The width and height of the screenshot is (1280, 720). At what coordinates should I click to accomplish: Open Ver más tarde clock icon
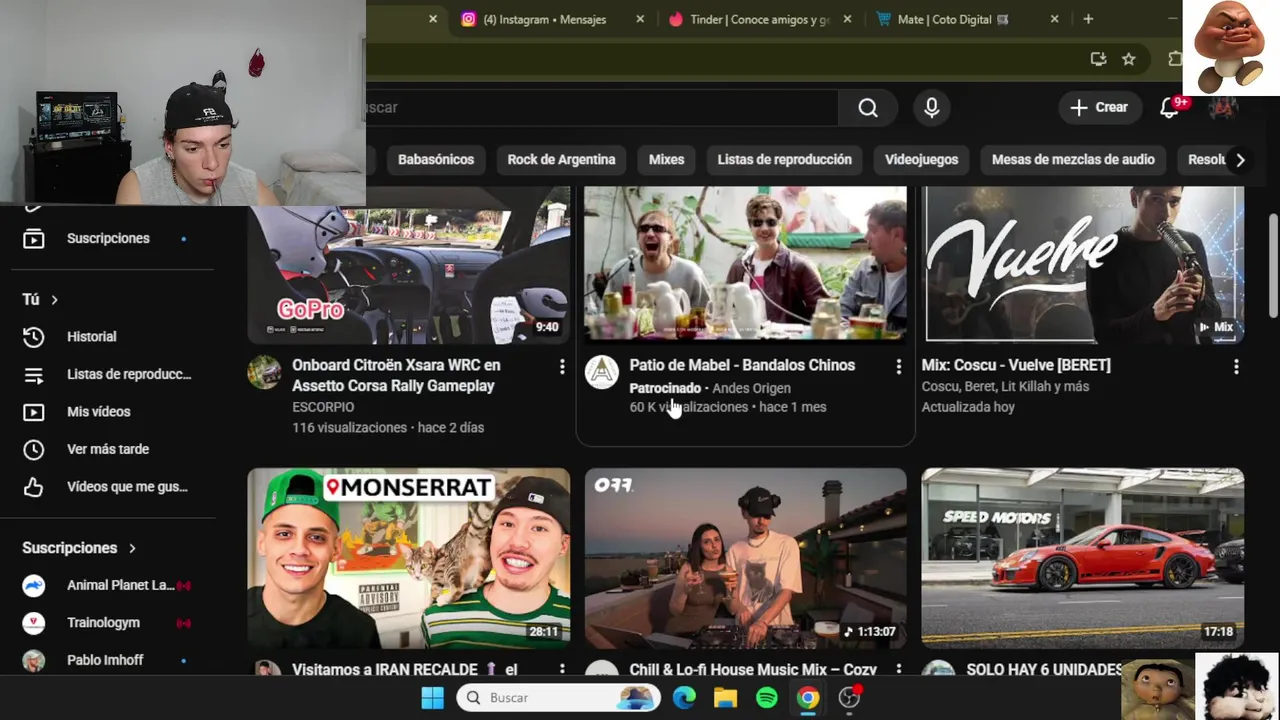(x=34, y=450)
